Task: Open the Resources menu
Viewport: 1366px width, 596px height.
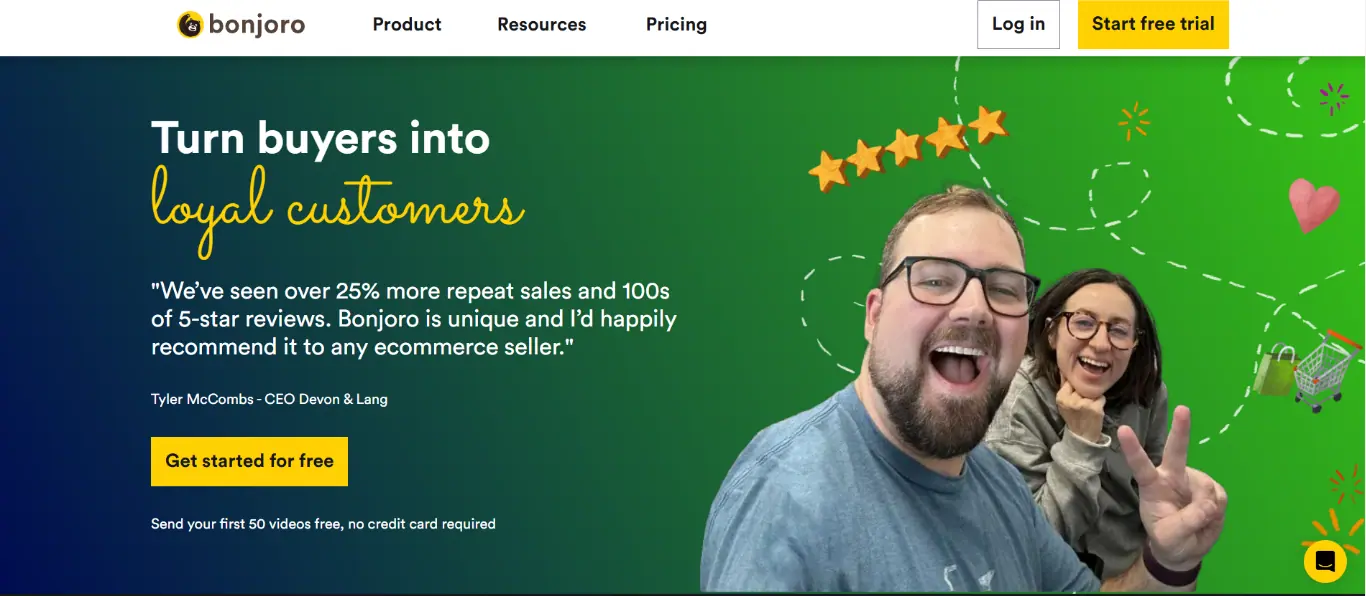Action: pyautogui.click(x=542, y=25)
